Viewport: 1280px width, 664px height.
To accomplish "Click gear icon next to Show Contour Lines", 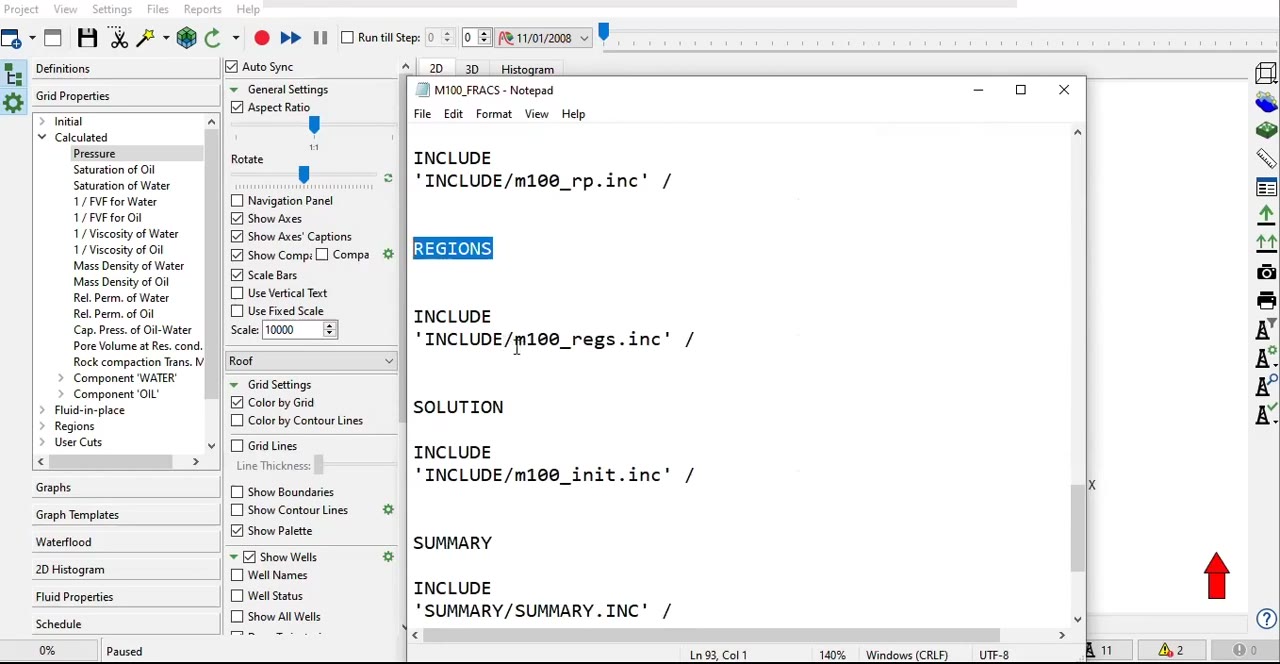I will 388,510.
